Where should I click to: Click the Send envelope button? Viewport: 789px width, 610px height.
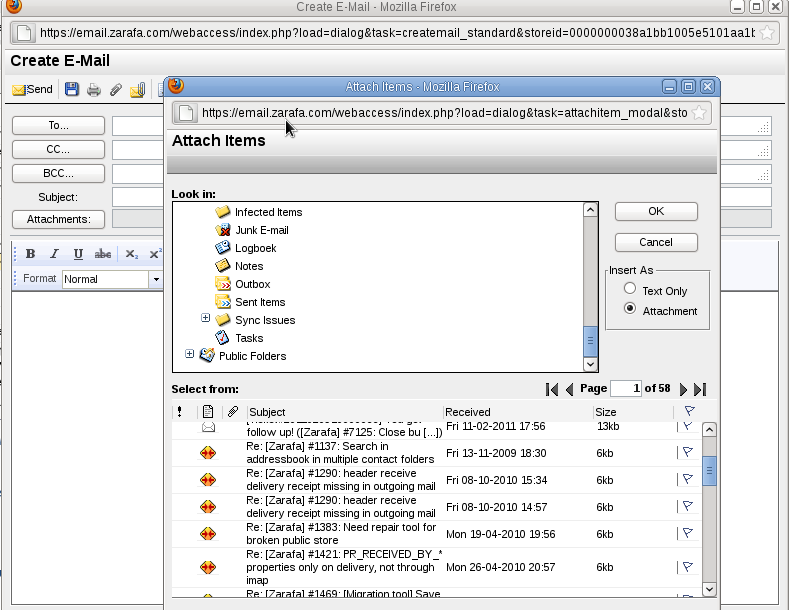32,90
